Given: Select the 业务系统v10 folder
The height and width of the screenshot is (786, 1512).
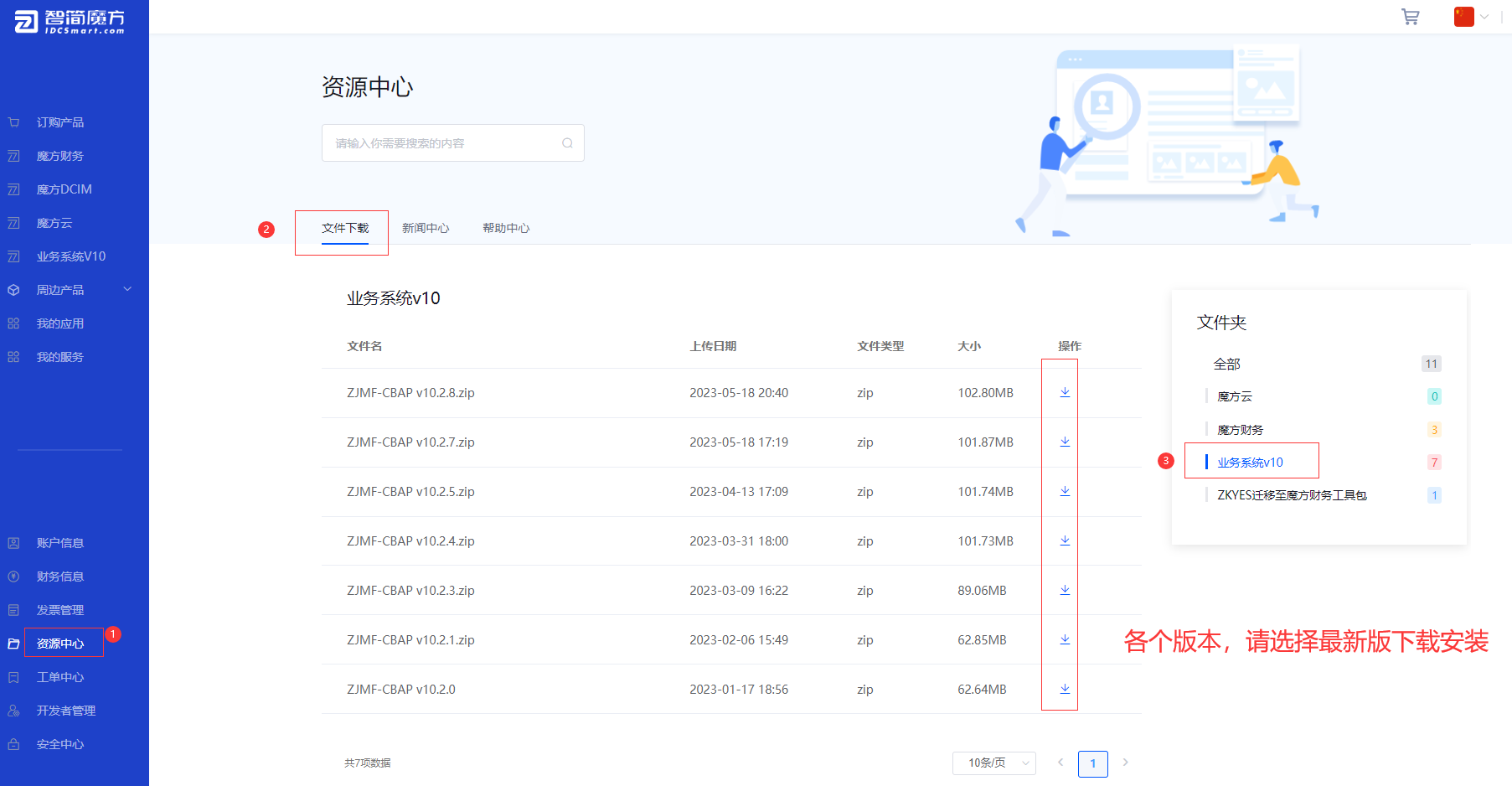Looking at the screenshot, I should (x=1251, y=463).
